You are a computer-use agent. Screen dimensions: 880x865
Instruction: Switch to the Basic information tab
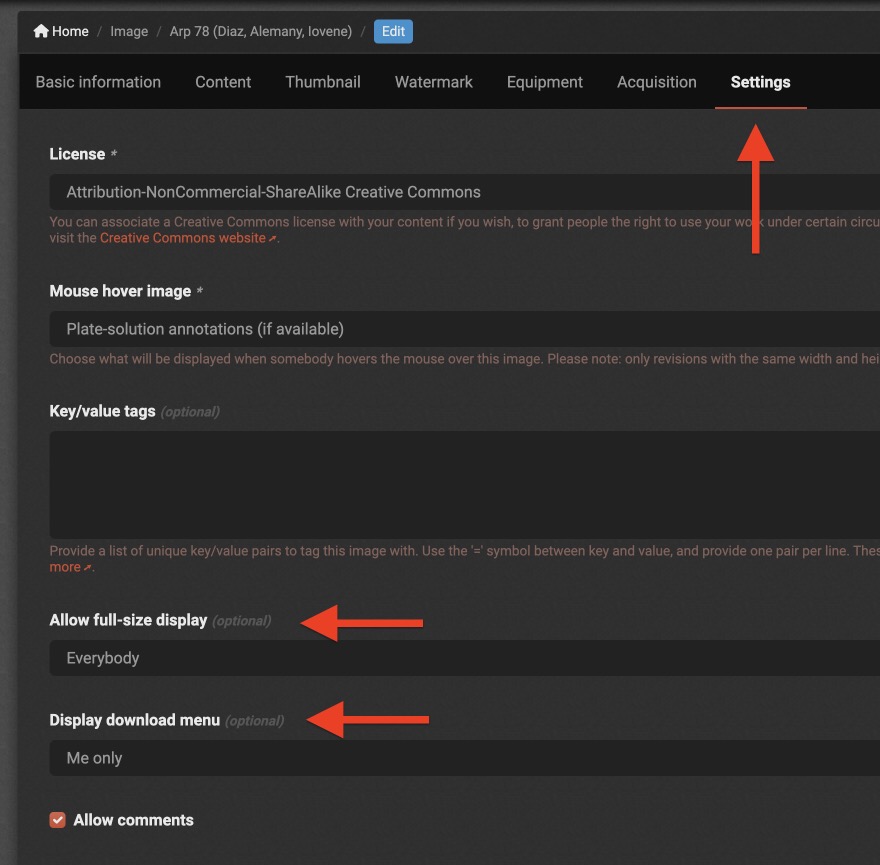pyautogui.click(x=98, y=82)
